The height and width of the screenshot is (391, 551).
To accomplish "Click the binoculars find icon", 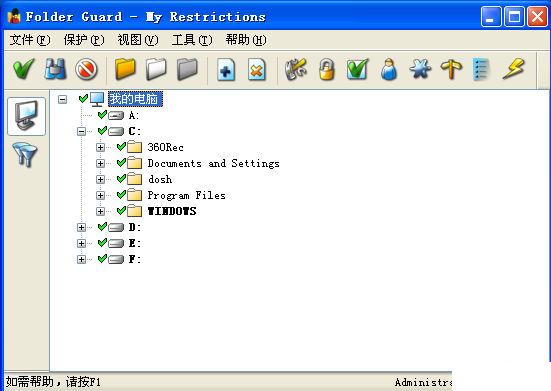I will point(55,69).
